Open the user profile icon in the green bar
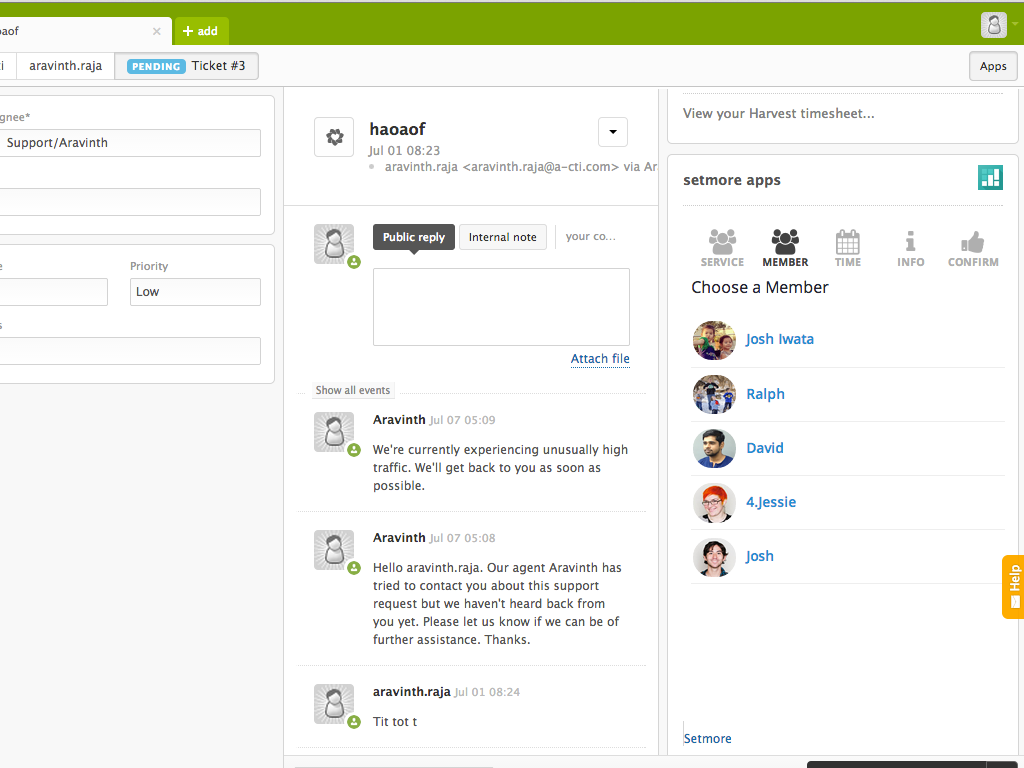The height and width of the screenshot is (768, 1024). point(993,24)
